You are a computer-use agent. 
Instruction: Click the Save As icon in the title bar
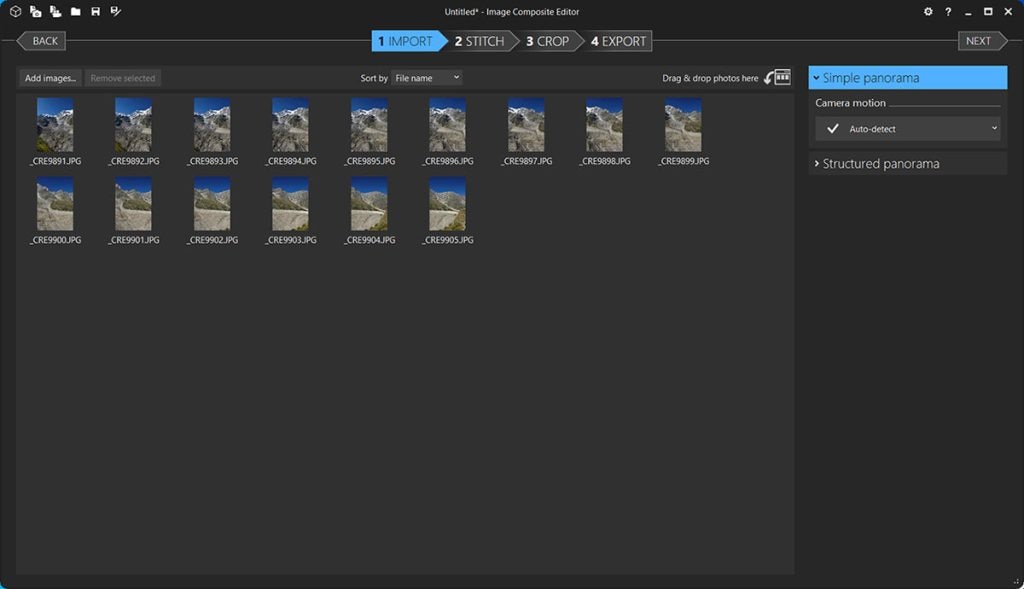point(116,12)
